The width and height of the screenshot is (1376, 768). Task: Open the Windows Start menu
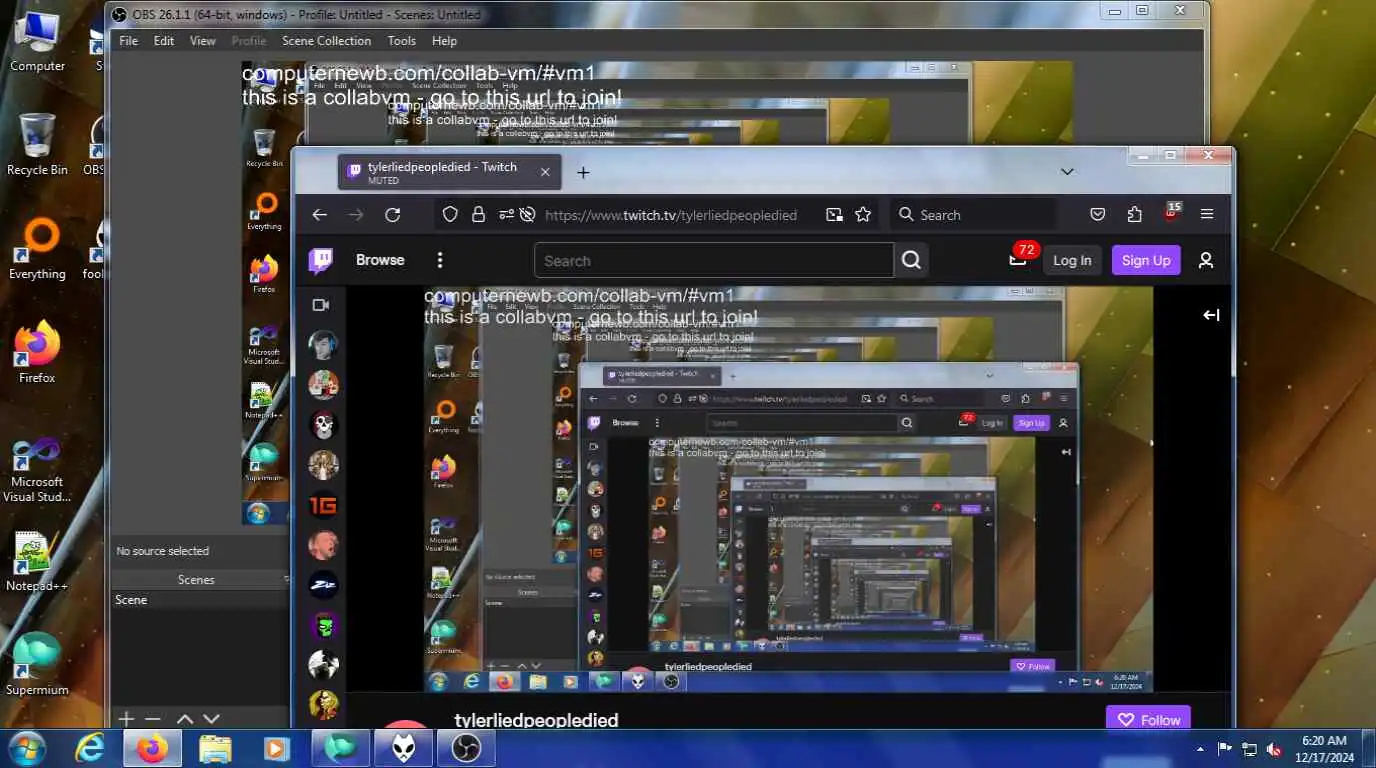pos(25,748)
